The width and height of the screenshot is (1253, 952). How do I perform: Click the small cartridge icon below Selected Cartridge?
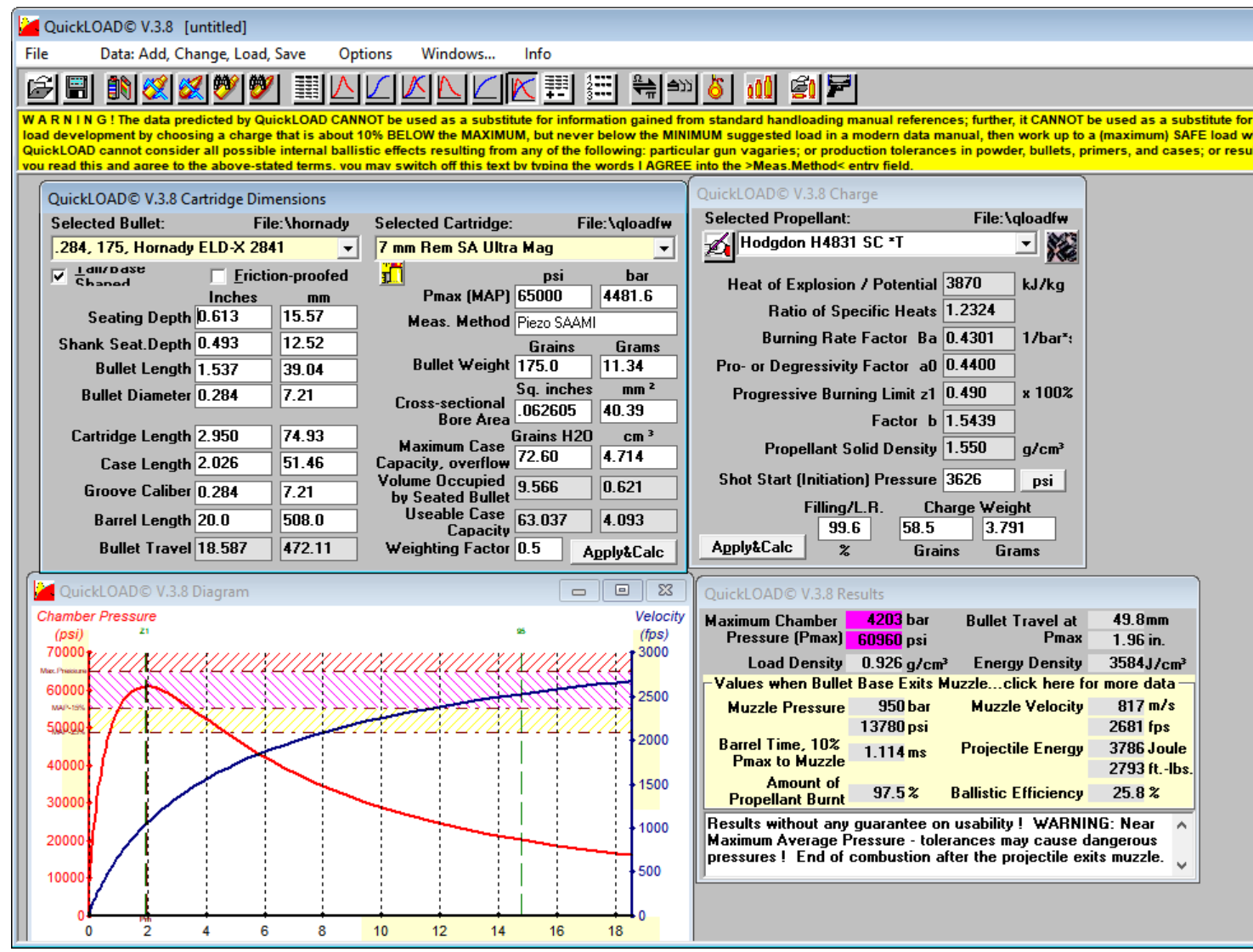coord(392,273)
